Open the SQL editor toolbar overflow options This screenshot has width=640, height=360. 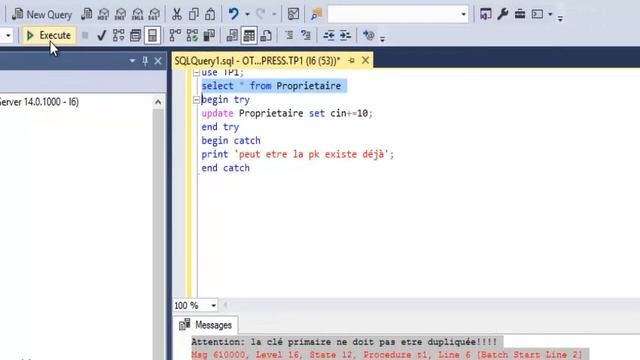click(382, 39)
